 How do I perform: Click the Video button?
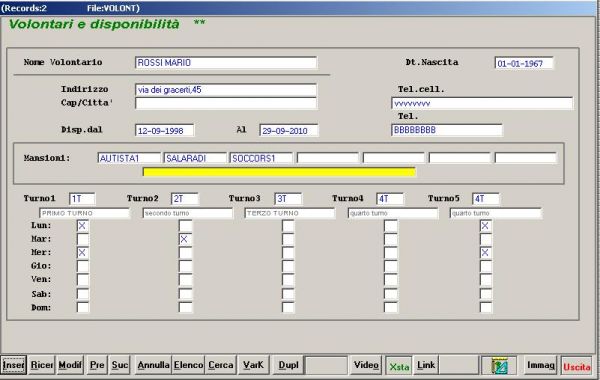366,365
